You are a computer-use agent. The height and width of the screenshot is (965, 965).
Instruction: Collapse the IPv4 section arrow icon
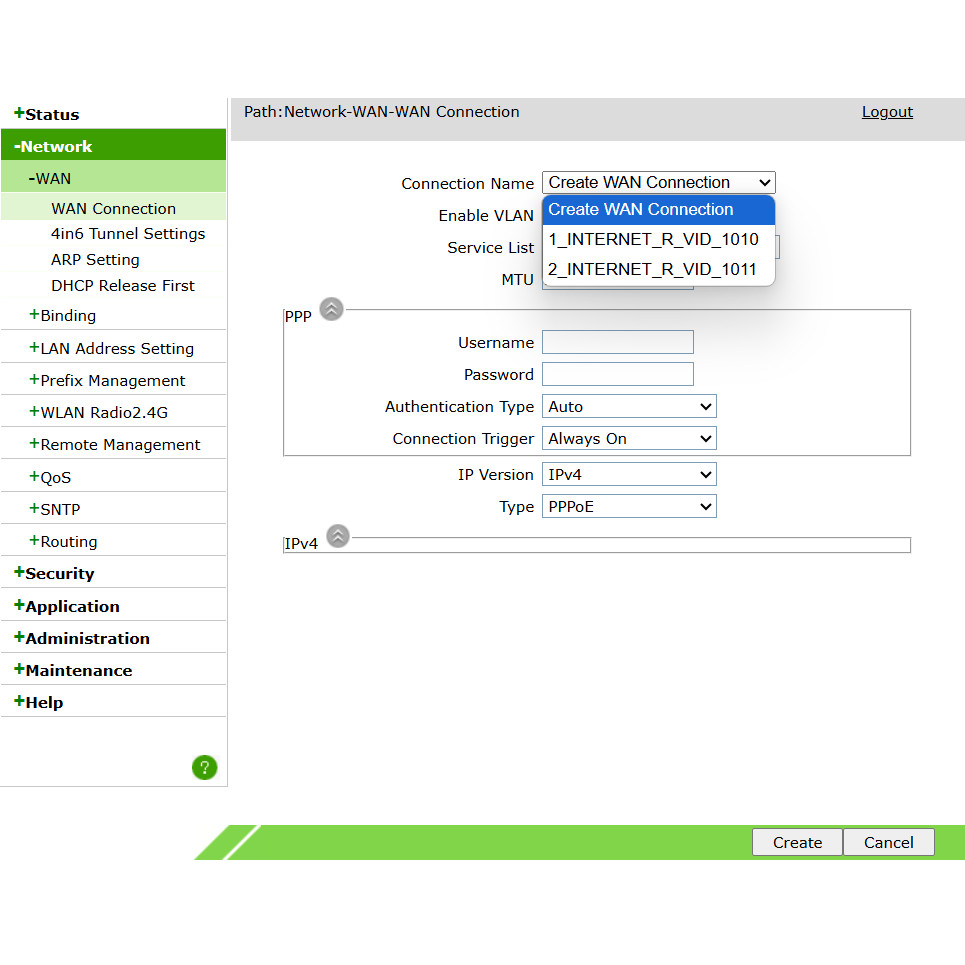[338, 537]
